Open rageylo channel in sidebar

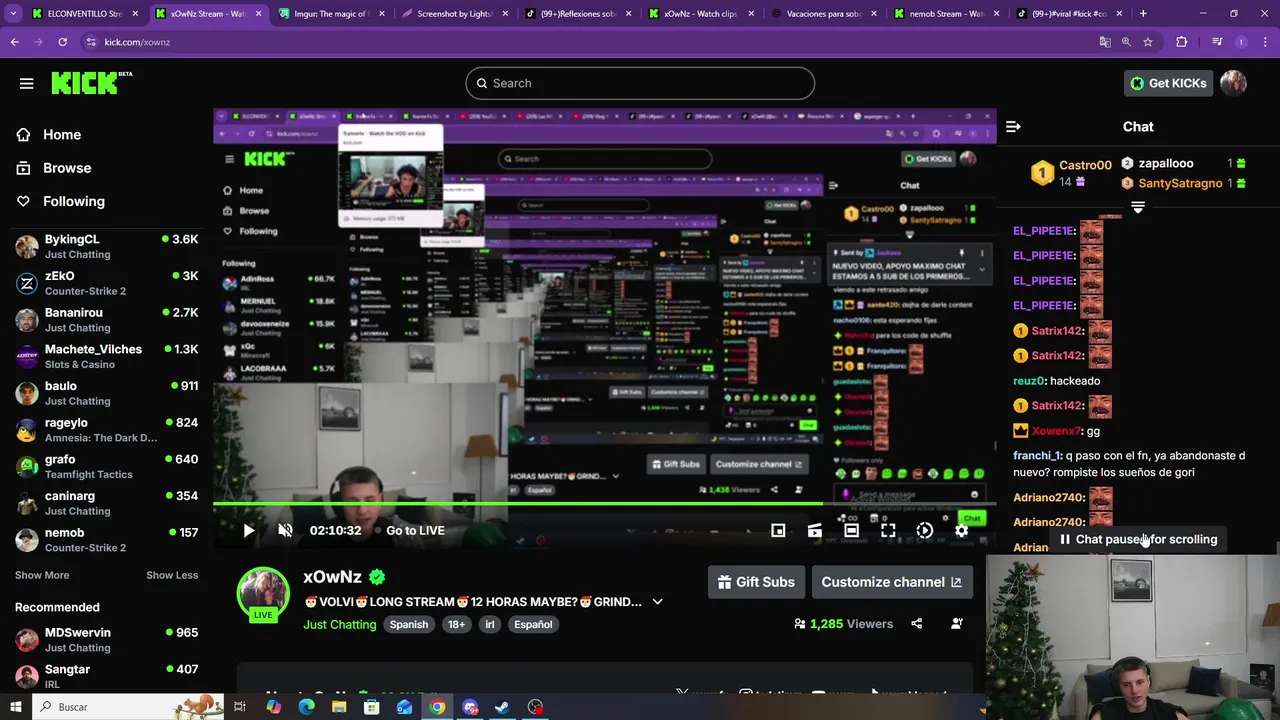pos(106,430)
